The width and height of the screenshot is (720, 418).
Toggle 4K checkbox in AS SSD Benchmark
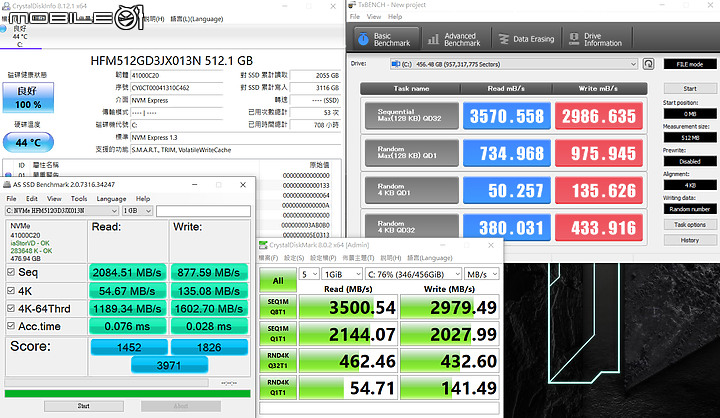pyautogui.click(x=11, y=290)
